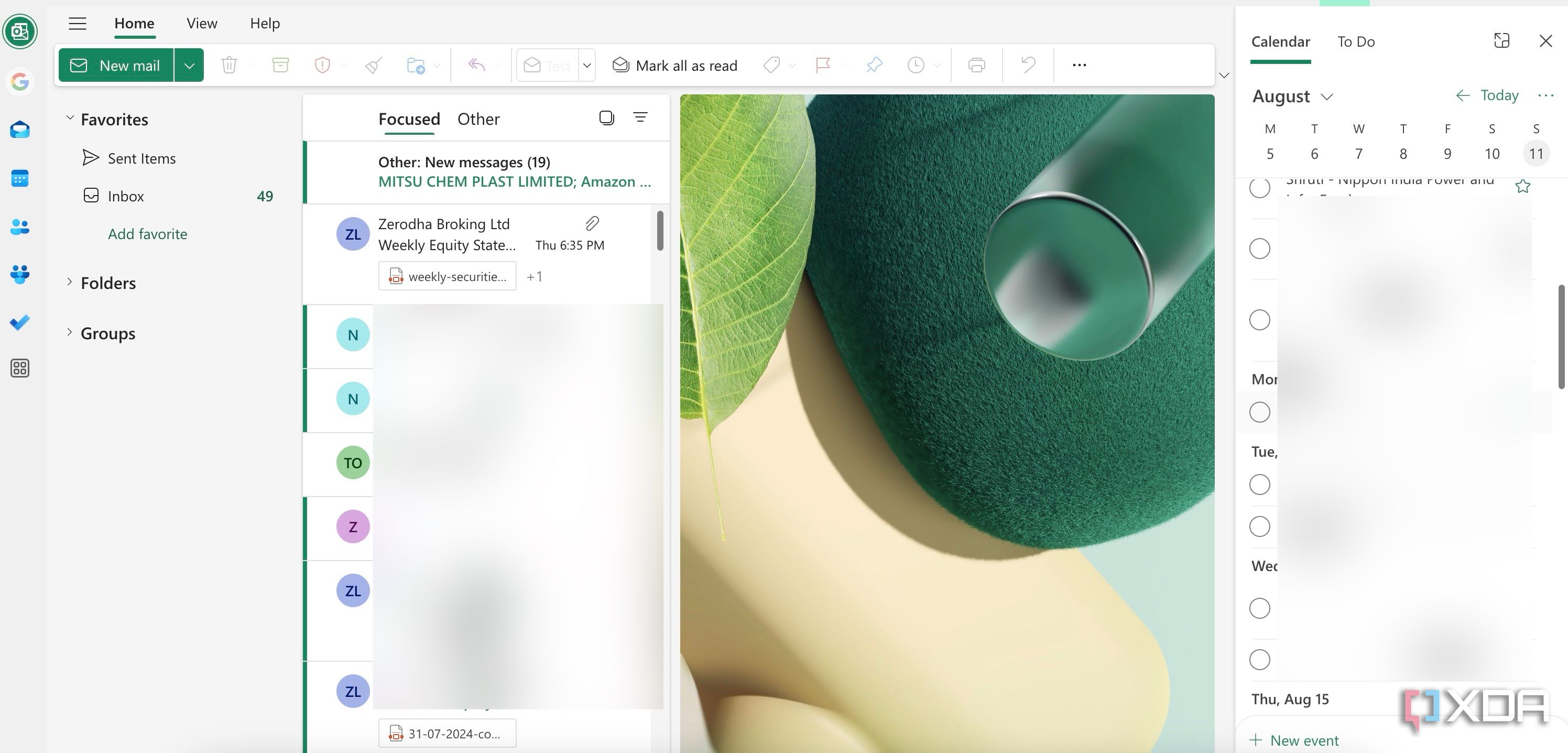The height and width of the screenshot is (753, 1568).
Task: Open the More apps grid icon
Action: tap(20, 368)
